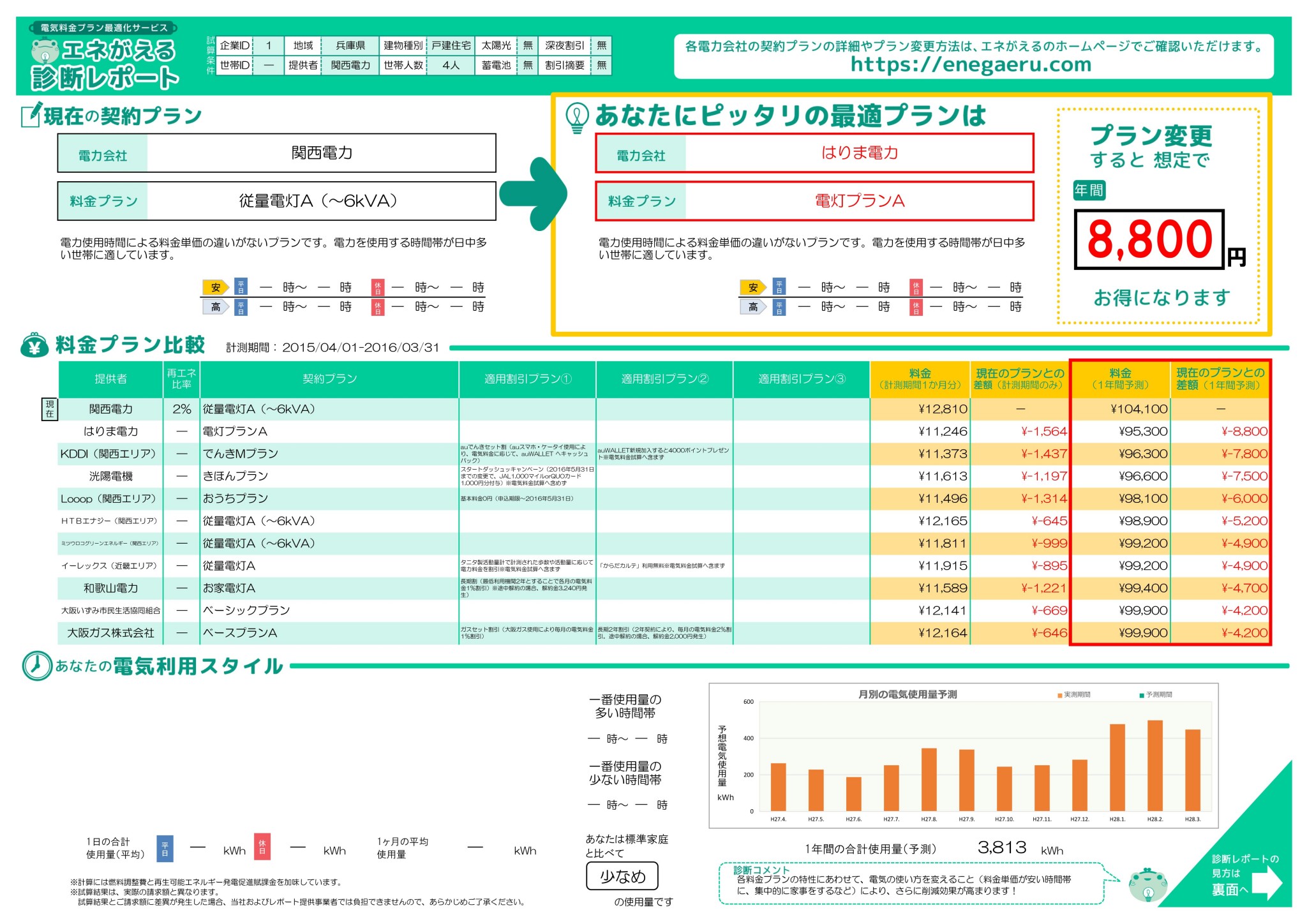This screenshot has width=1307, height=924.
Task: Click the 料金（1年間予測） column header
Action: [x=1120, y=379]
